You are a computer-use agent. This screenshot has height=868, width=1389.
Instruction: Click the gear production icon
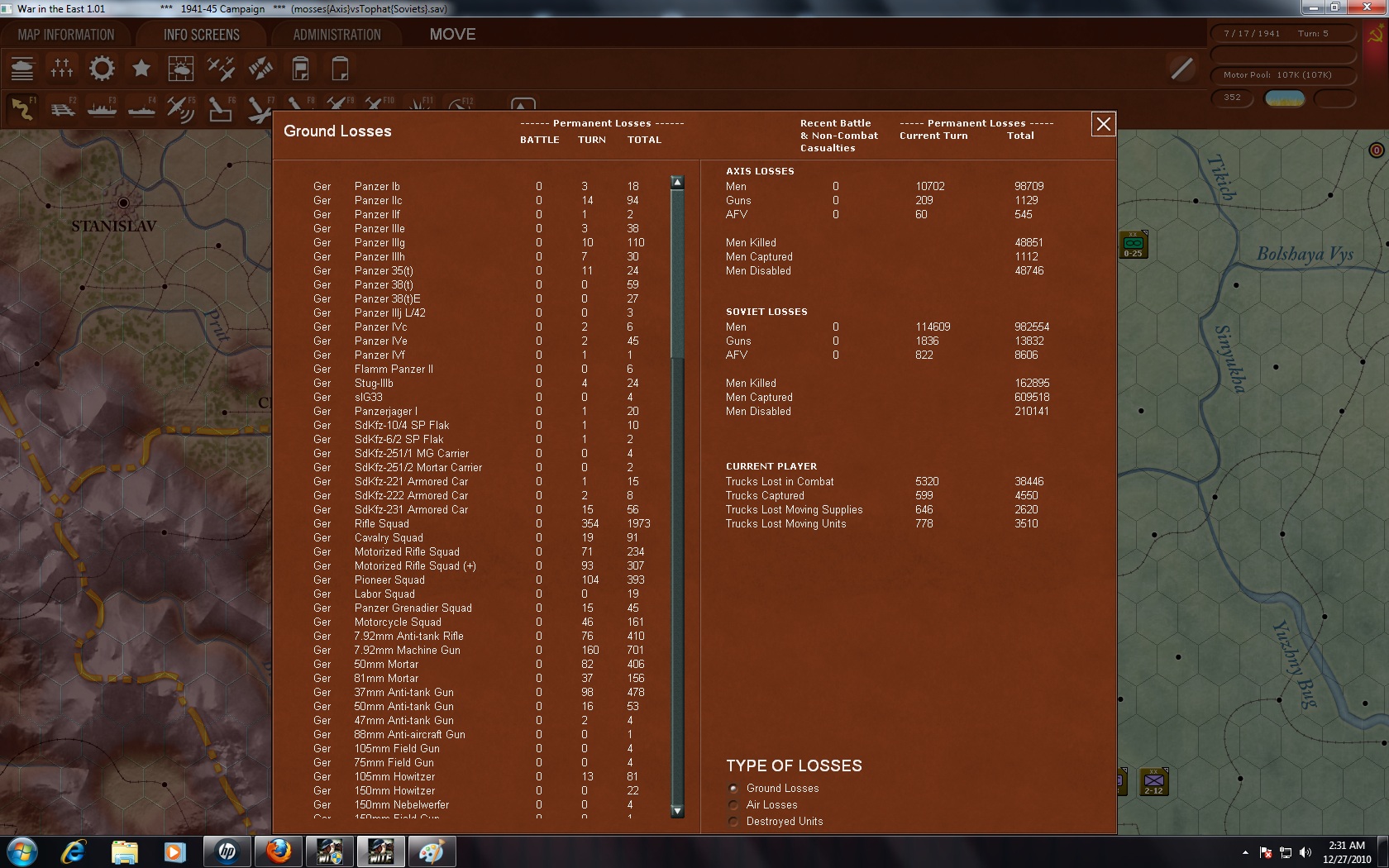click(102, 69)
